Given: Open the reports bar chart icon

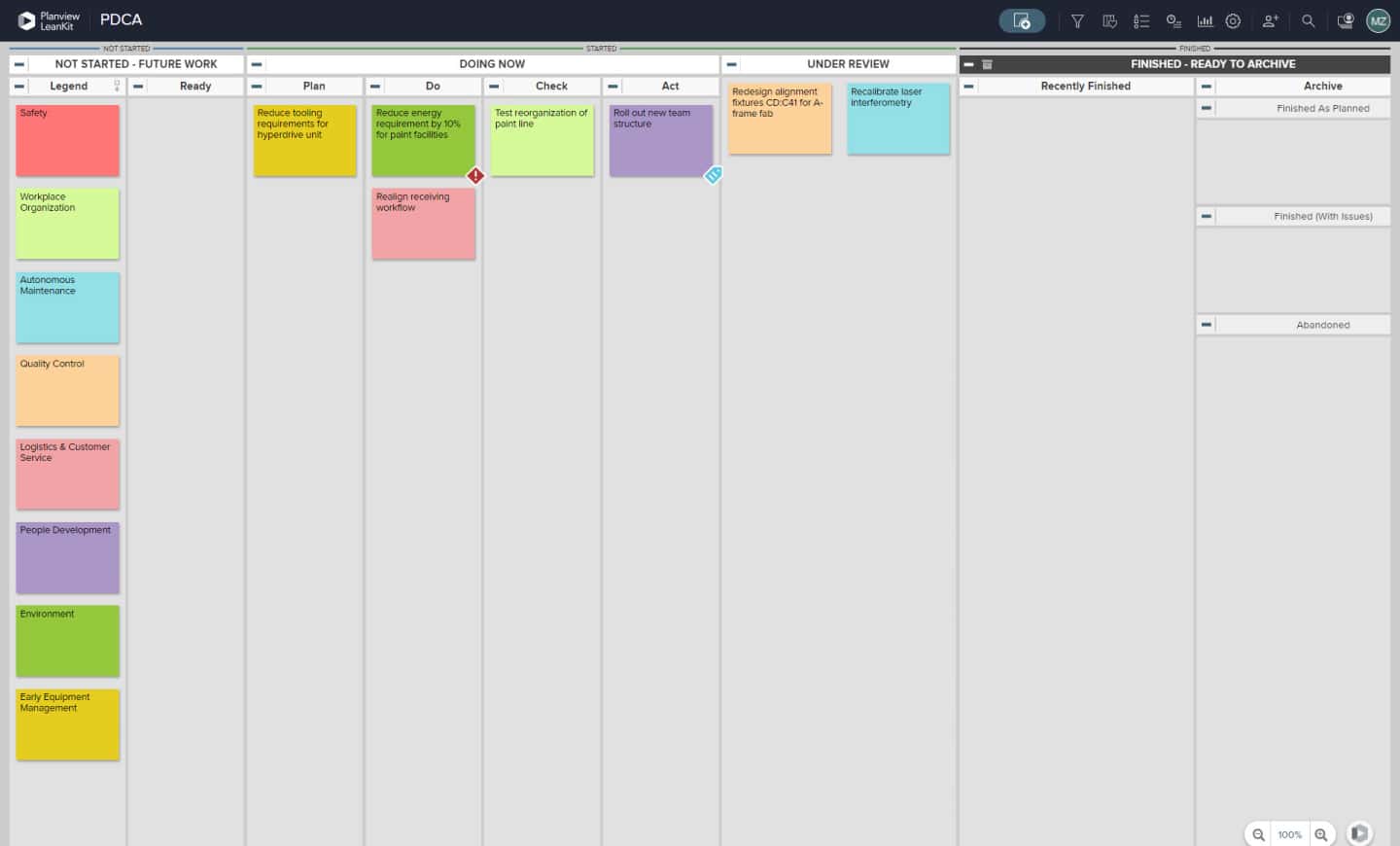Looking at the screenshot, I should pos(1205,20).
